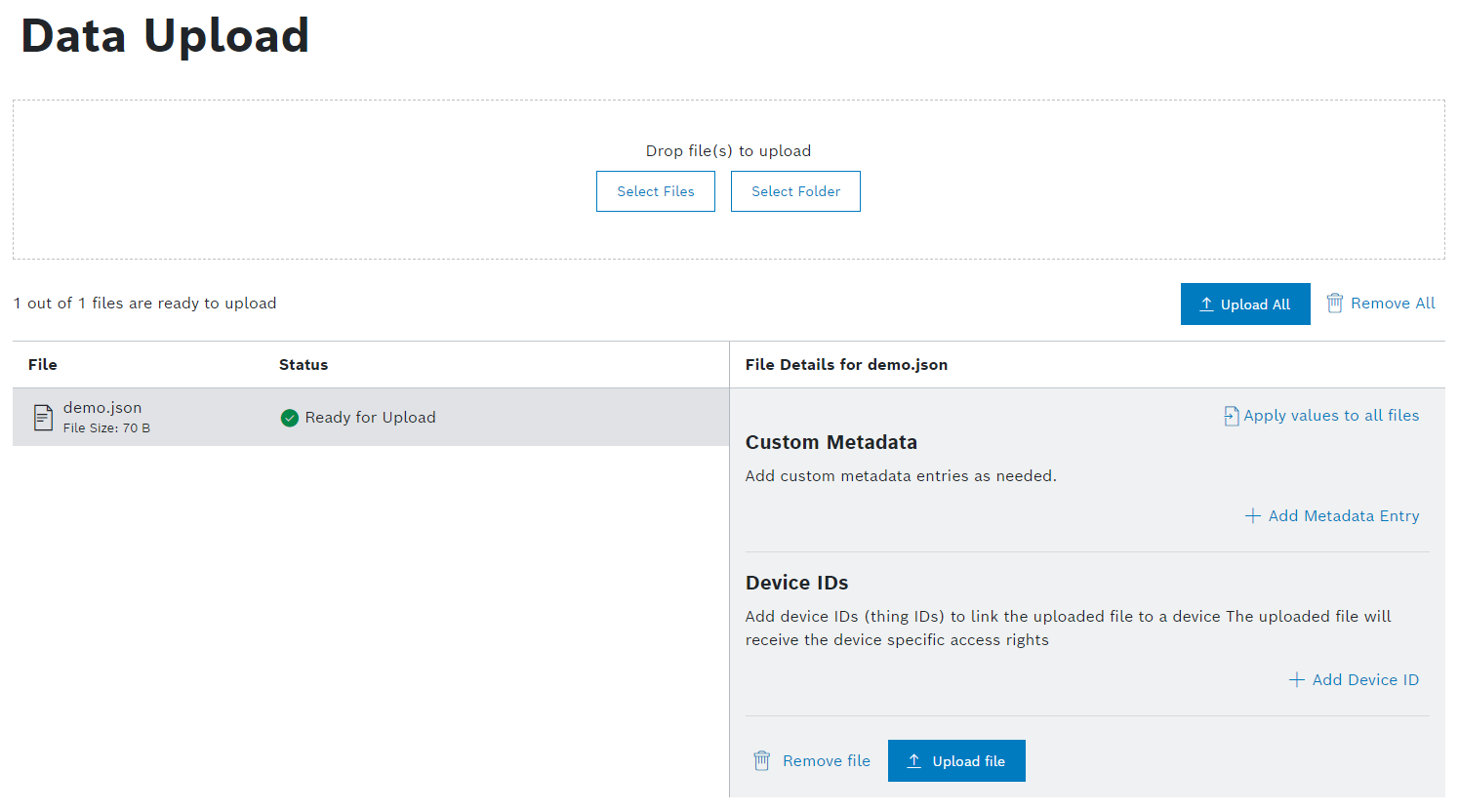The width and height of the screenshot is (1459, 812).
Task: Add a new entry via Add Metadata Entry
Action: point(1343,516)
